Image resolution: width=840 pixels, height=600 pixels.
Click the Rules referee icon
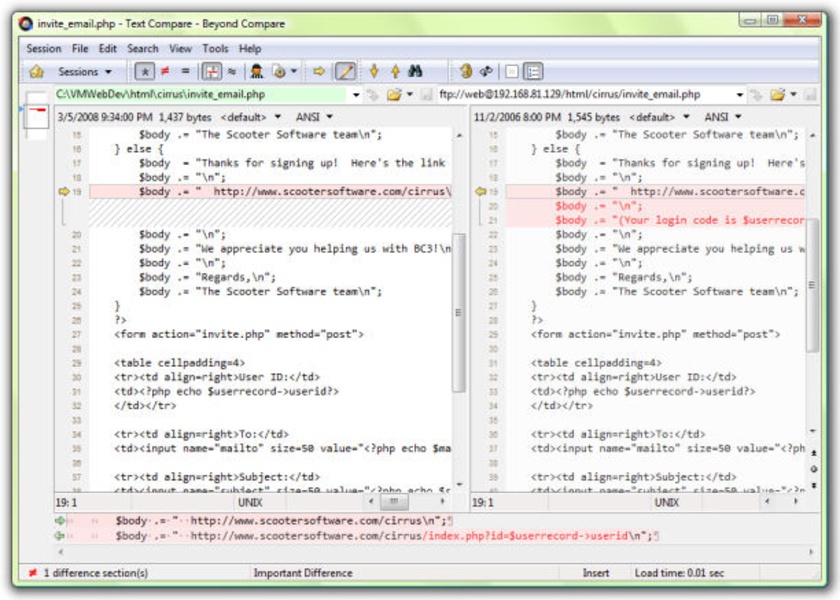(x=257, y=72)
